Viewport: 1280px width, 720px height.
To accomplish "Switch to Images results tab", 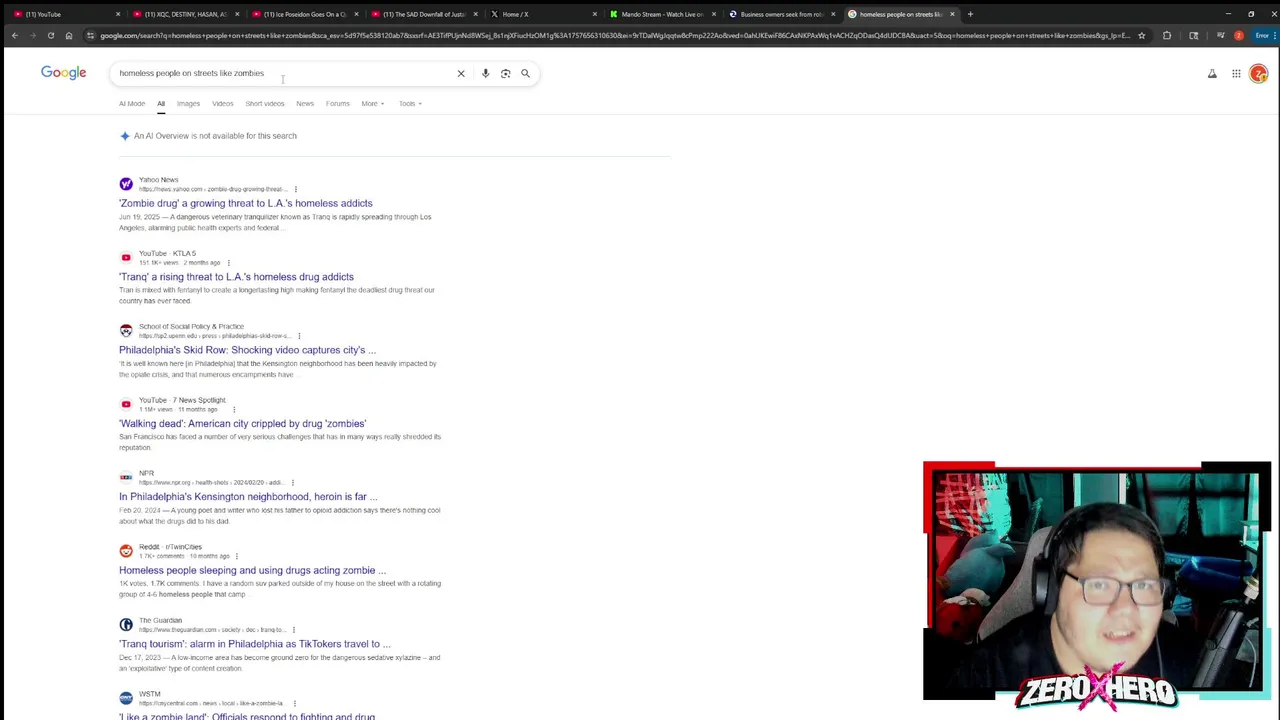I will pyautogui.click(x=188, y=103).
